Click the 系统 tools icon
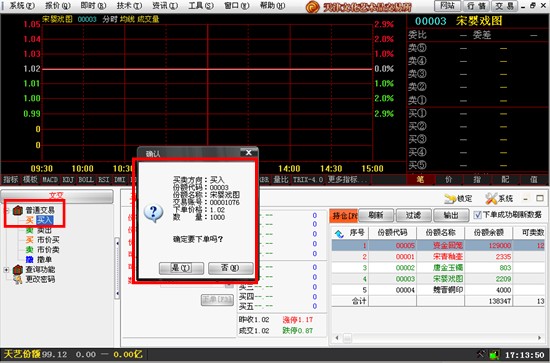This screenshot has width=550, height=363. 491,199
